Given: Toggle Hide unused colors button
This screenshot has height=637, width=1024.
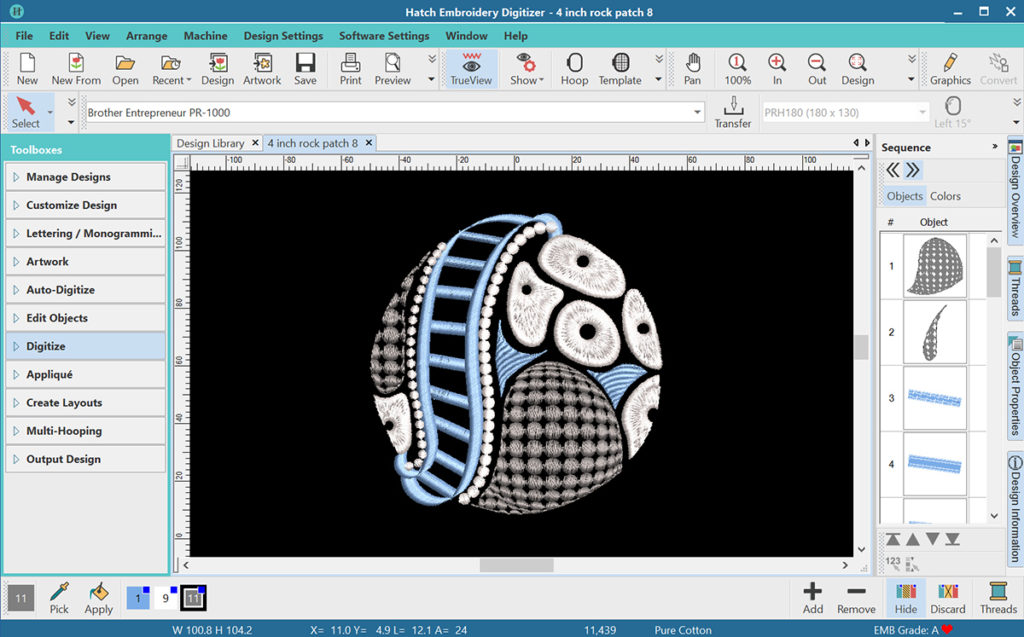Looking at the screenshot, I should point(906,598).
